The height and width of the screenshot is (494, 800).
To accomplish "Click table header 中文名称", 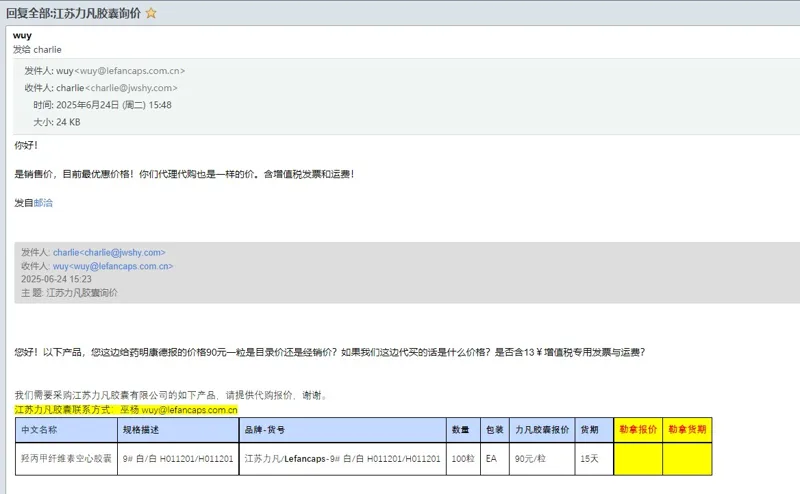I will (67, 430).
